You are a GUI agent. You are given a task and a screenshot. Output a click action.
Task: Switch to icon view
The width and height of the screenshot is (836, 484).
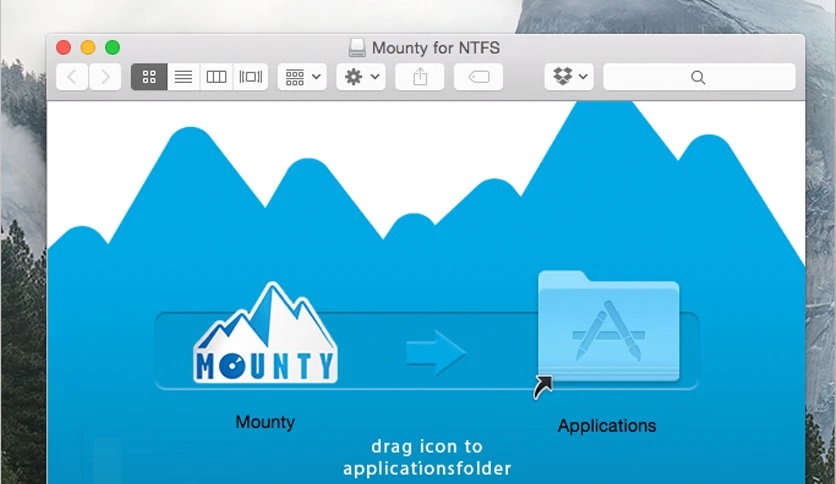tap(149, 77)
